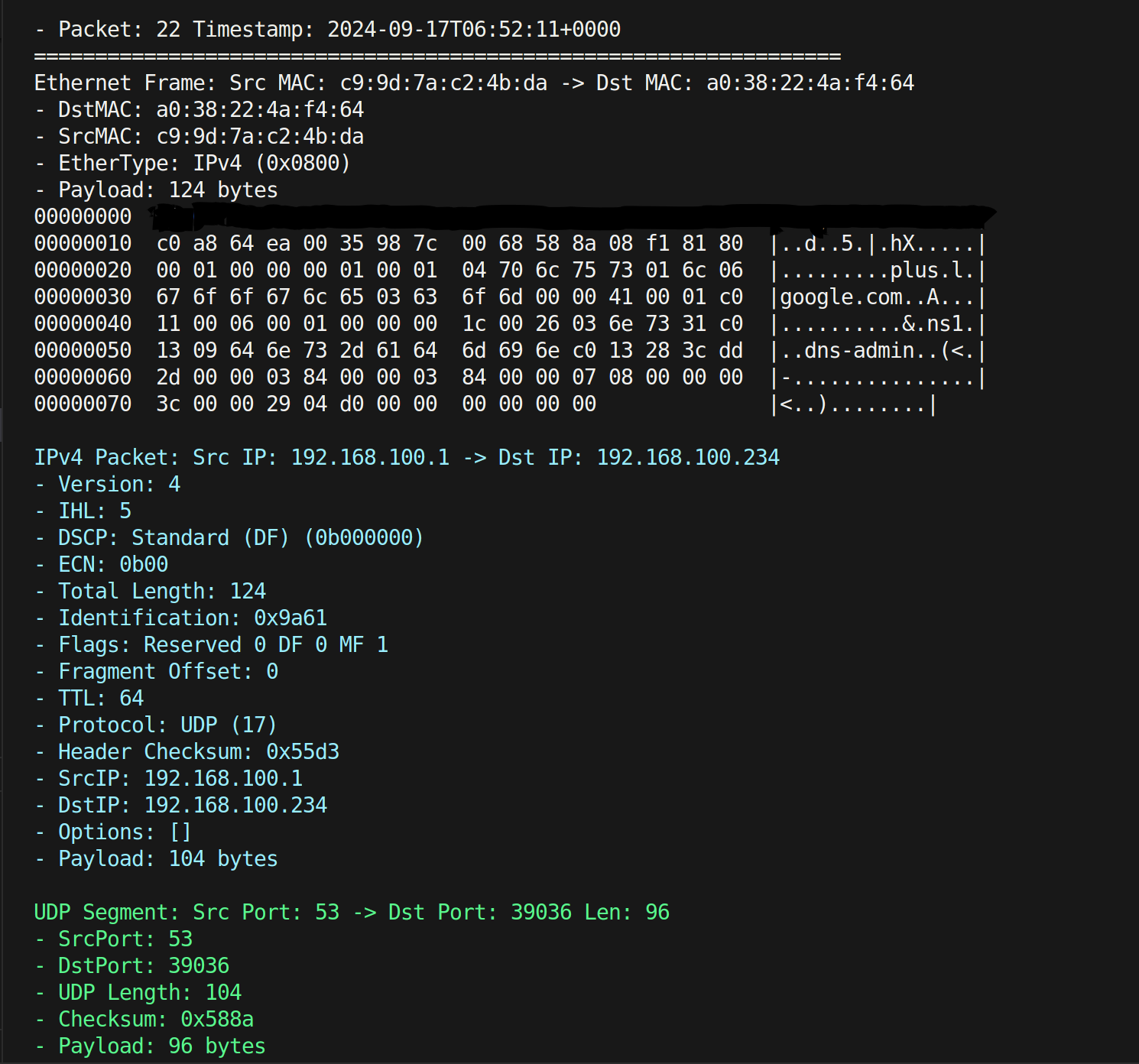Screen dimensions: 1139x1064
Task: Click the SrcIP: 192.168.100.1 line
Action: pyautogui.click(x=169, y=779)
